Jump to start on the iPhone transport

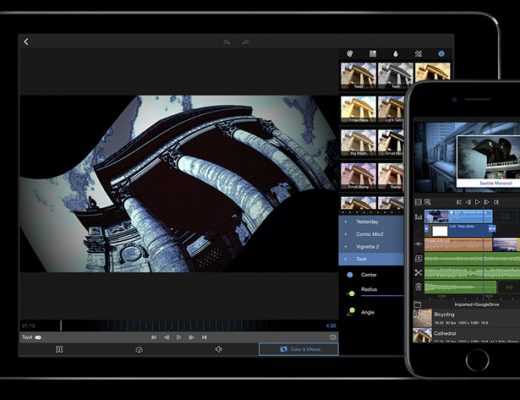459,202
